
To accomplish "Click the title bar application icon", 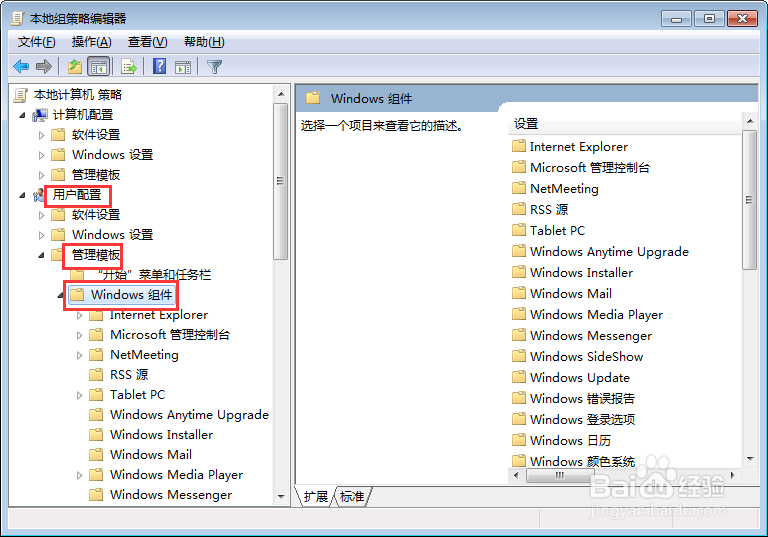I will click(x=18, y=19).
